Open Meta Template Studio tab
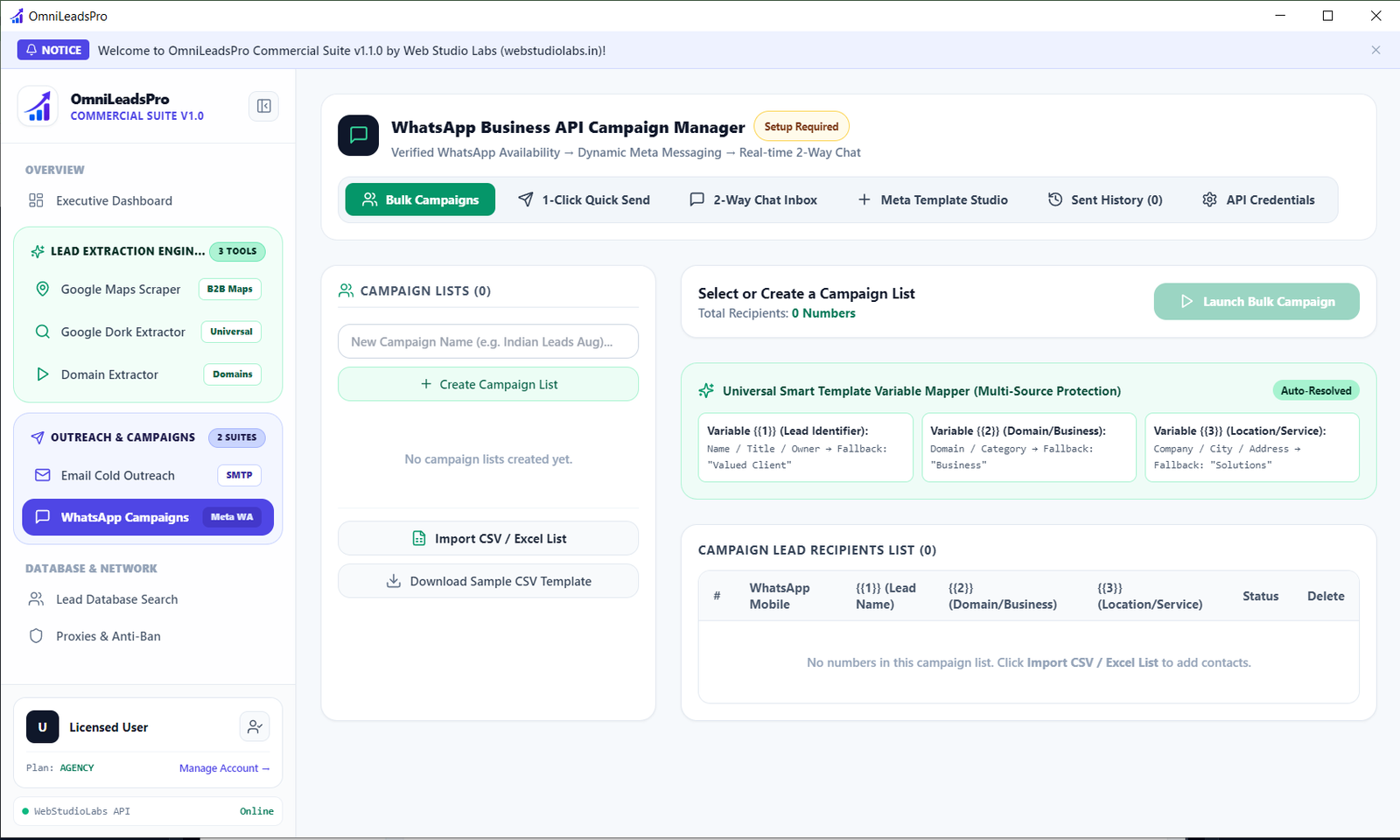The image size is (1400, 840). click(x=933, y=199)
